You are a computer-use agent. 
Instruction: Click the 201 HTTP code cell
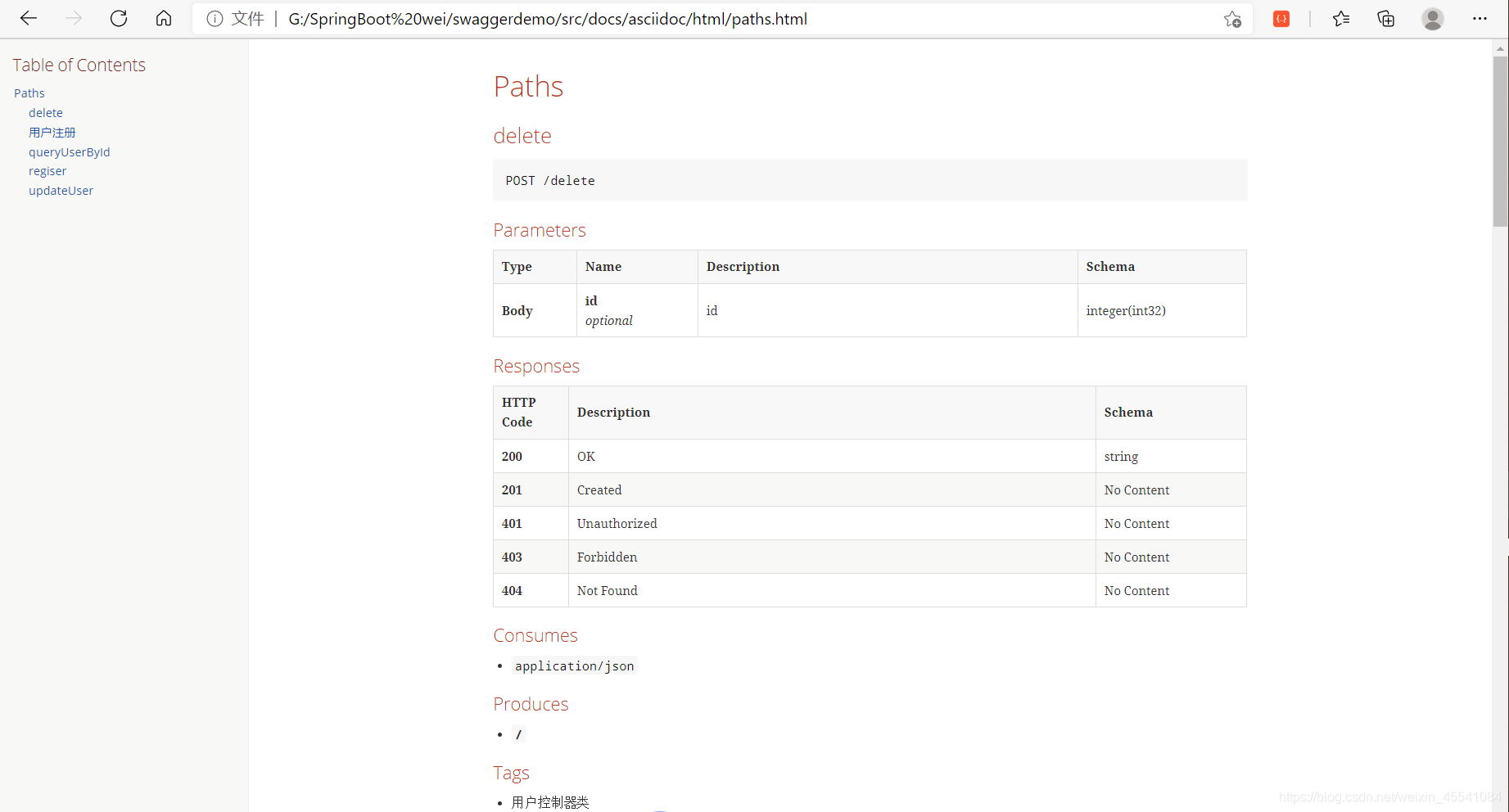[531, 489]
